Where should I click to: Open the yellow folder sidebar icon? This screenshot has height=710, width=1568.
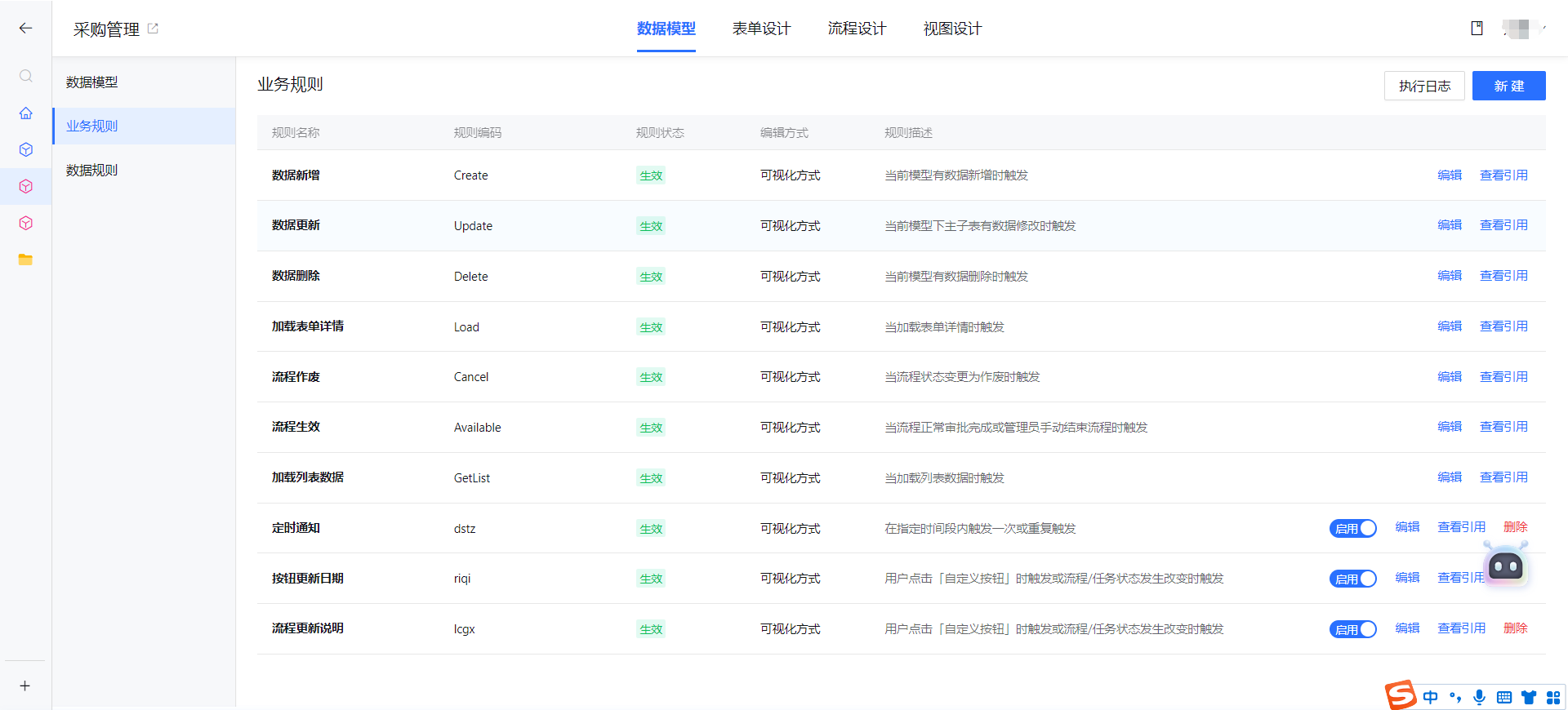(25, 260)
